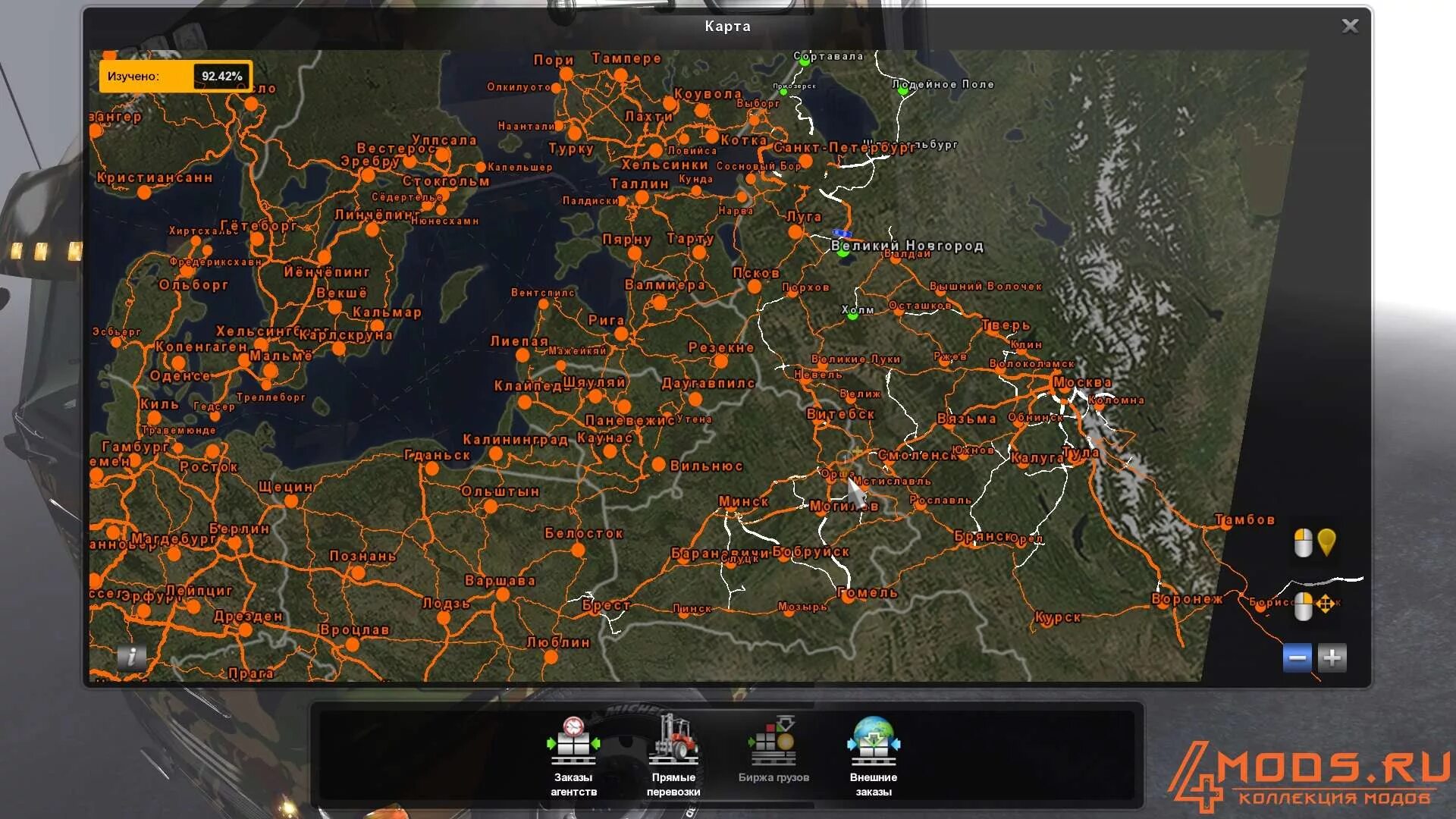
Task: Select Великий Новгород city marker
Action: (x=843, y=252)
